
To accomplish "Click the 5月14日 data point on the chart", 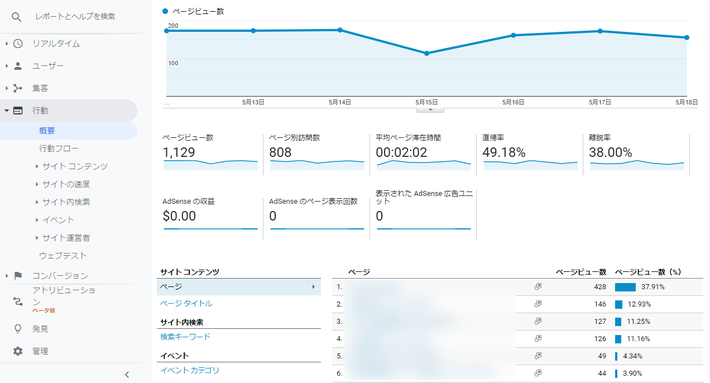I will click(x=340, y=30).
